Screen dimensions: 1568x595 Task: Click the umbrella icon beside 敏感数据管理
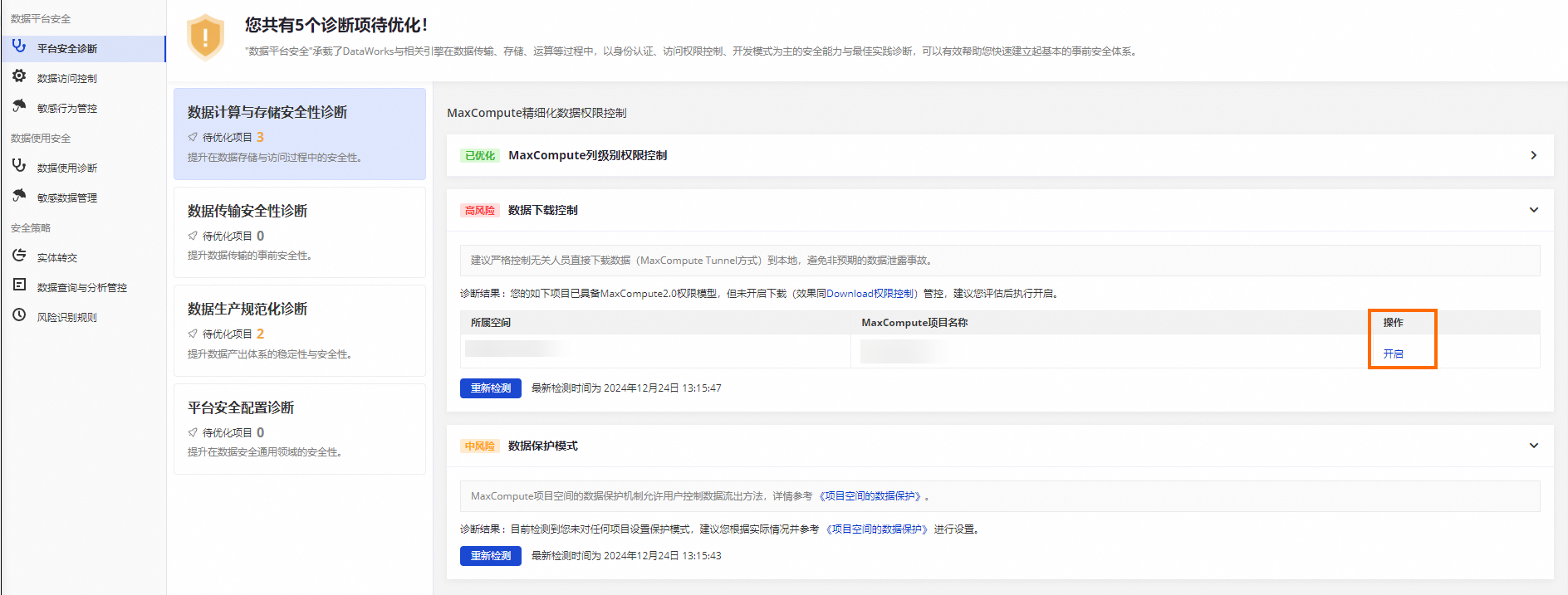[19, 196]
